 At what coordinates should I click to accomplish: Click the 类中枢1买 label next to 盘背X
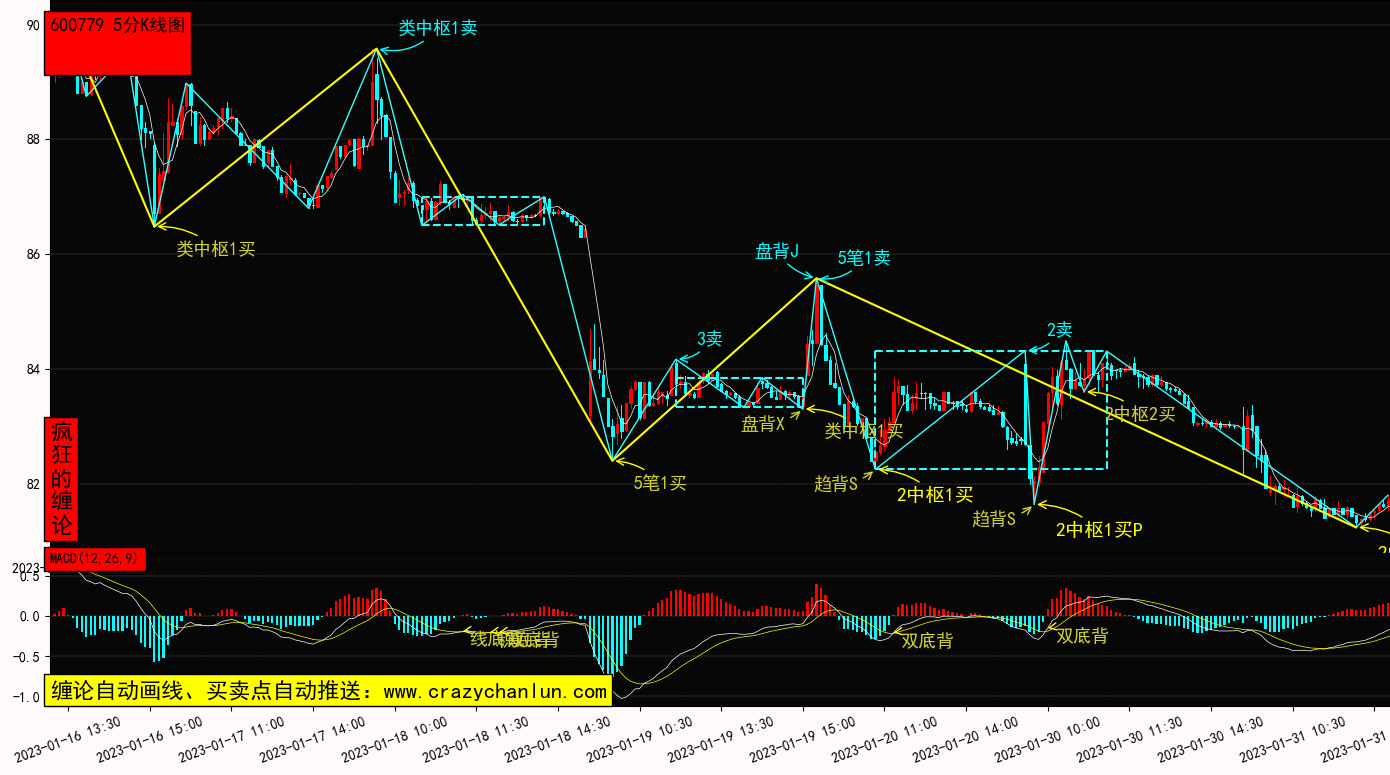(x=864, y=431)
